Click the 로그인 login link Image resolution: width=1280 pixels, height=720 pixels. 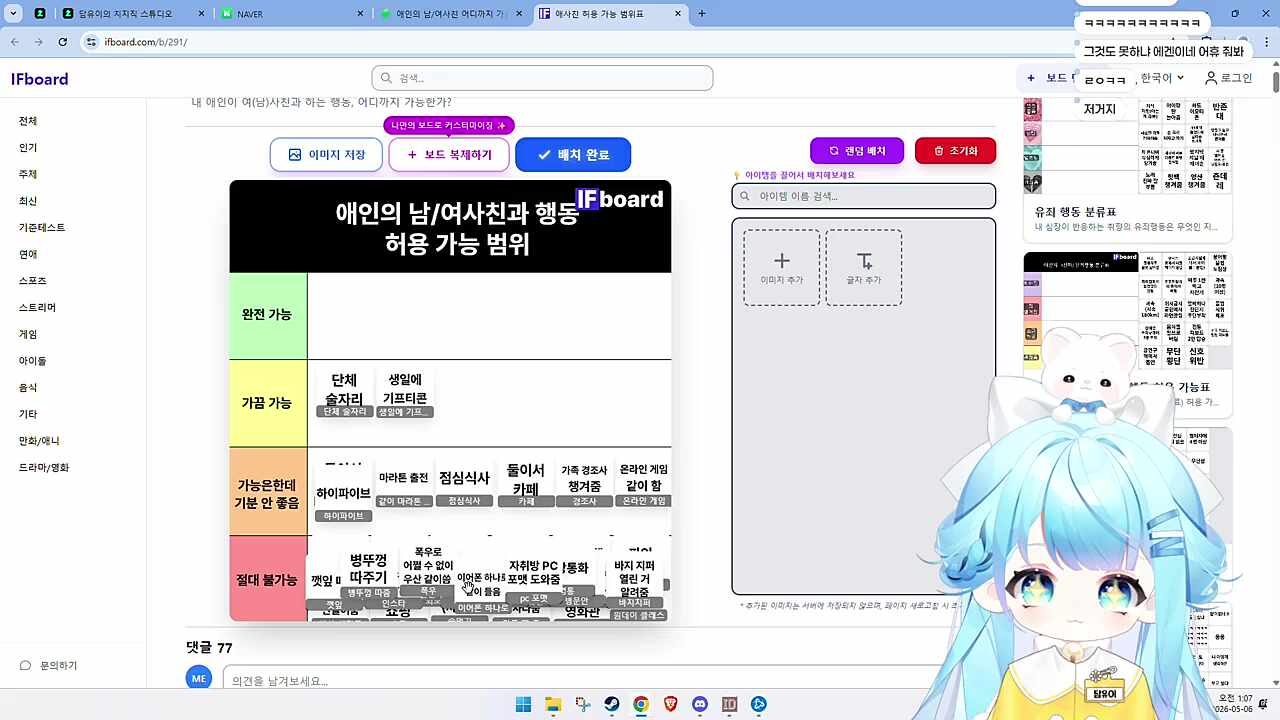(x=1229, y=78)
